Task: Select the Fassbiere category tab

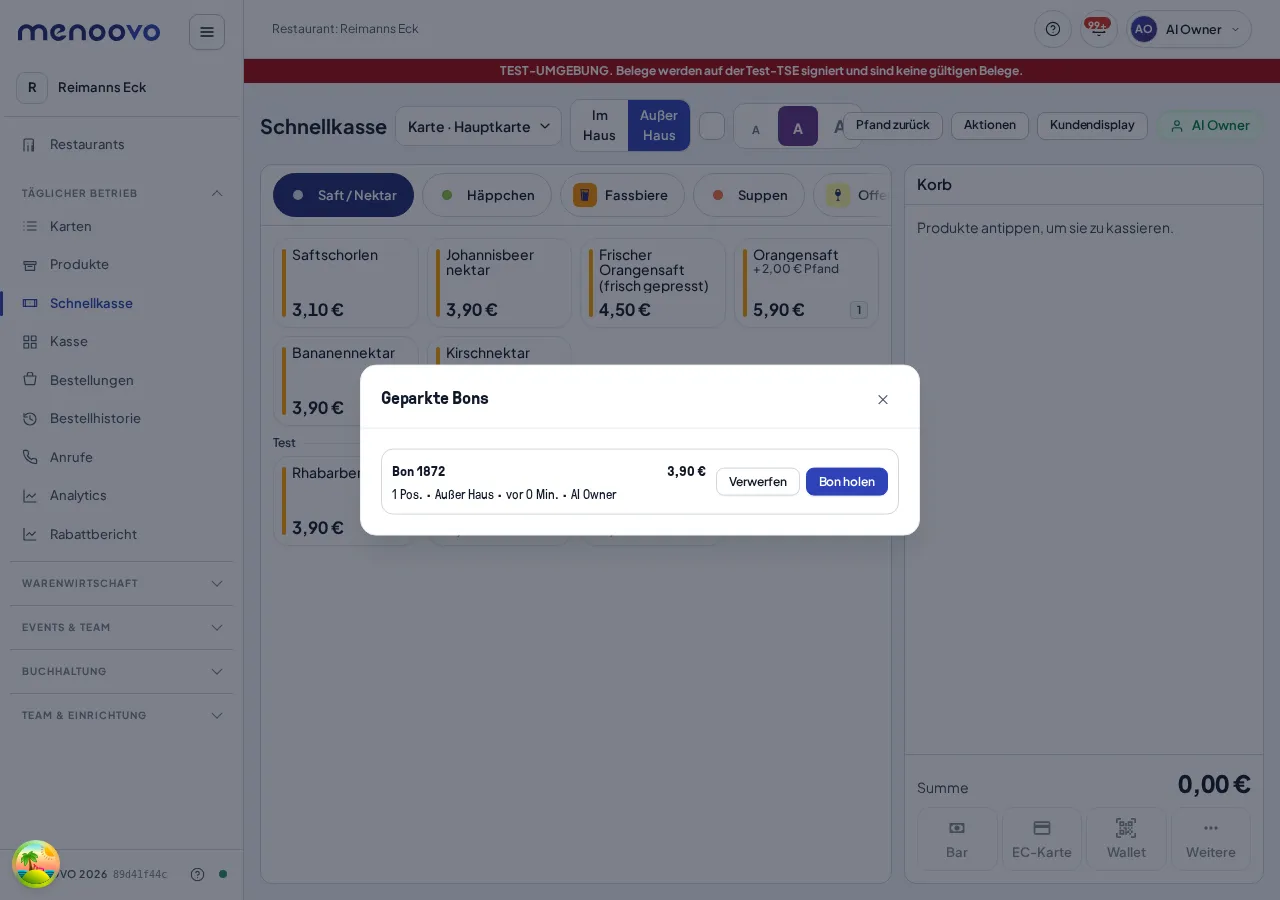Action: pyautogui.click(x=622, y=195)
